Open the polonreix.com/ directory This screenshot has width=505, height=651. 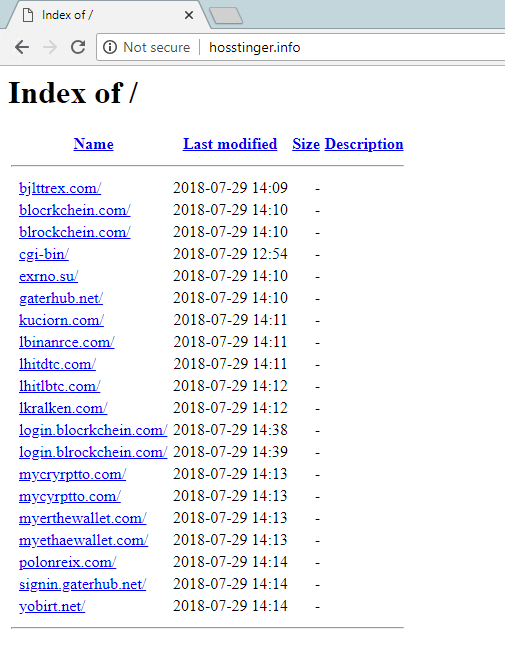coord(68,563)
